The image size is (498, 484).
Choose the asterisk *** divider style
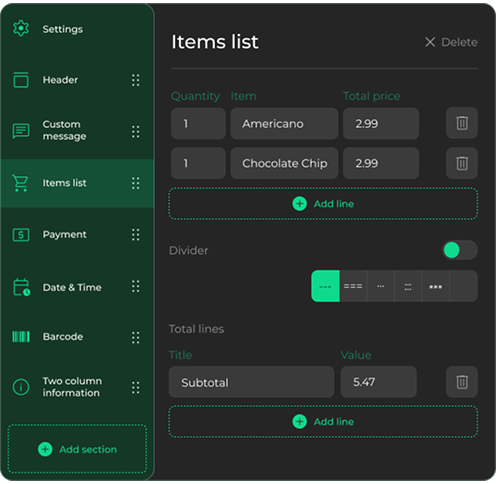click(x=436, y=287)
